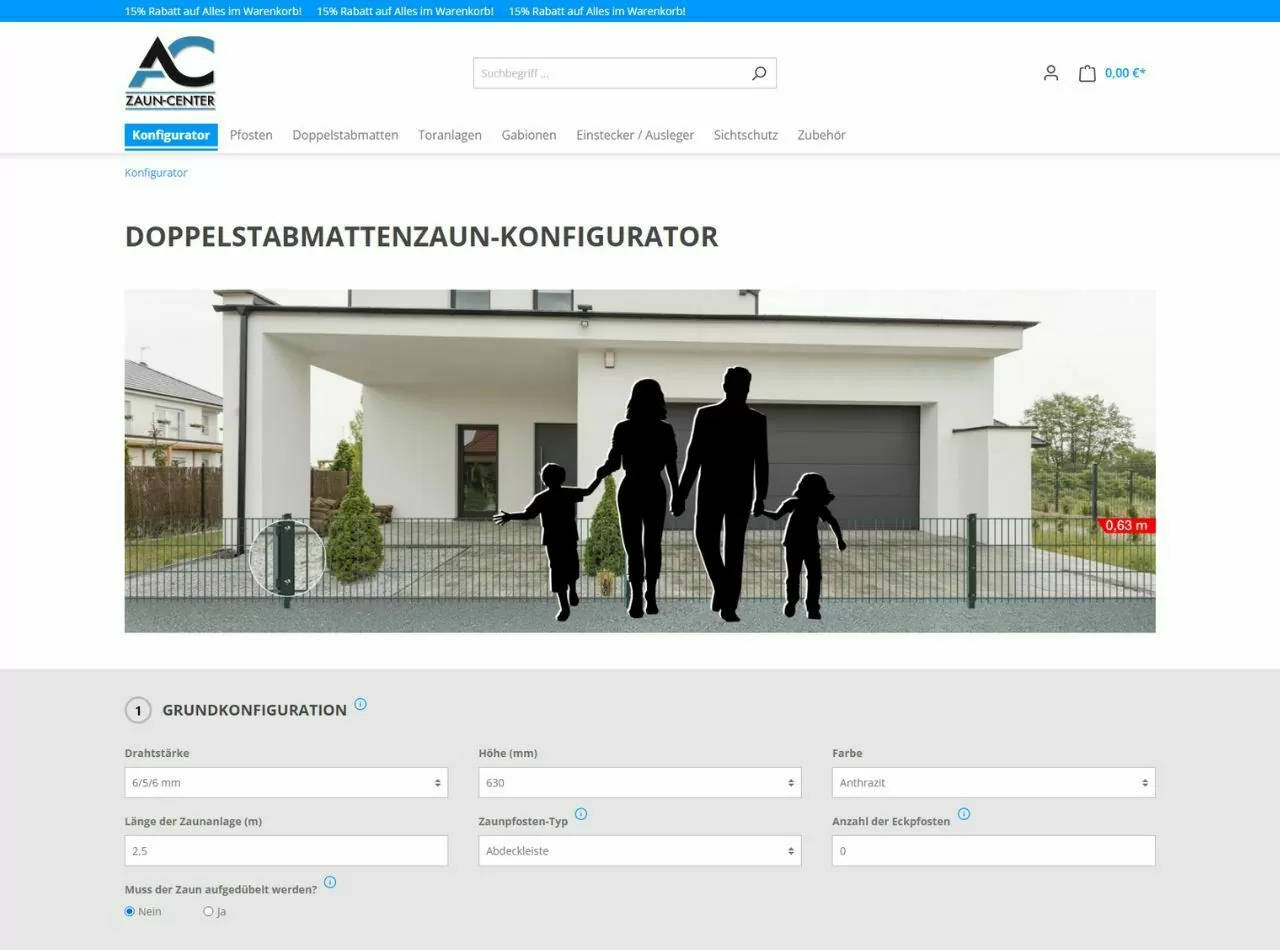This screenshot has height=950, width=1280.
Task: Open the Zaunpfosten-Typ dropdown
Action: coord(639,850)
